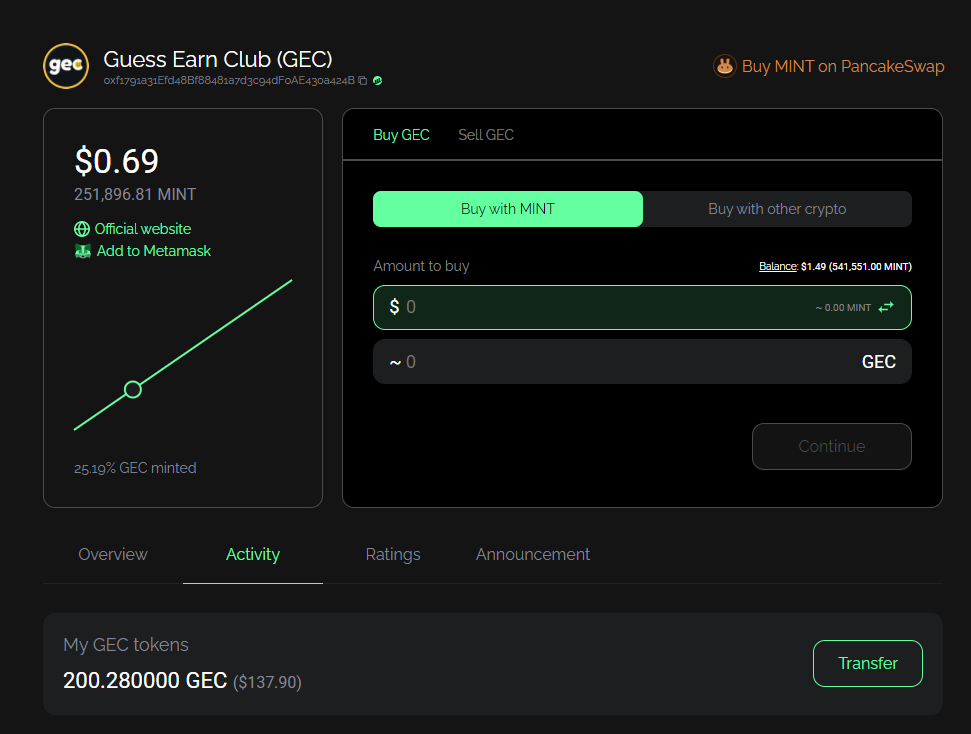Open the green explorer icon beside address
This screenshot has width=971, height=734.
point(377,81)
